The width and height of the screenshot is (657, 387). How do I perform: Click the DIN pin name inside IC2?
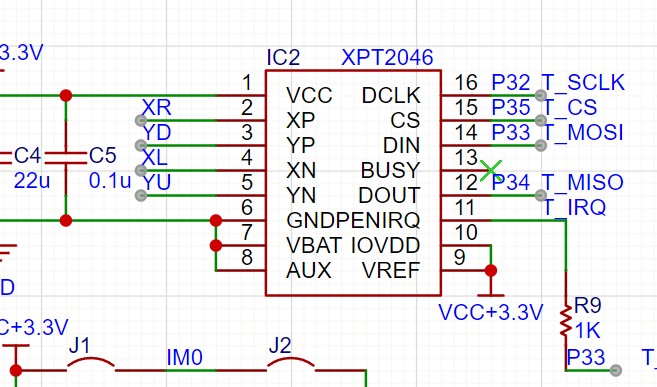point(401,145)
